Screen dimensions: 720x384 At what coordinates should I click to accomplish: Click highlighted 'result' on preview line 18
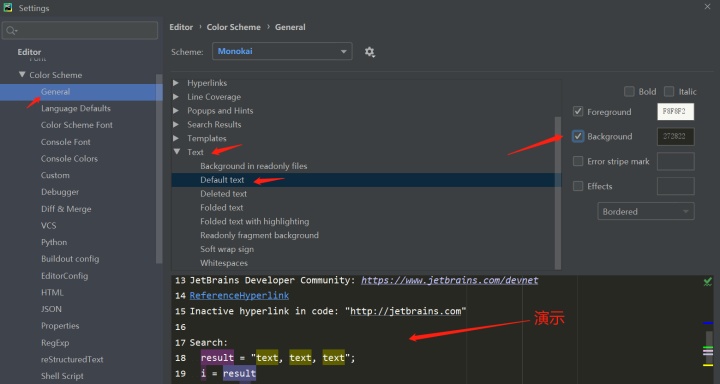coord(217,358)
